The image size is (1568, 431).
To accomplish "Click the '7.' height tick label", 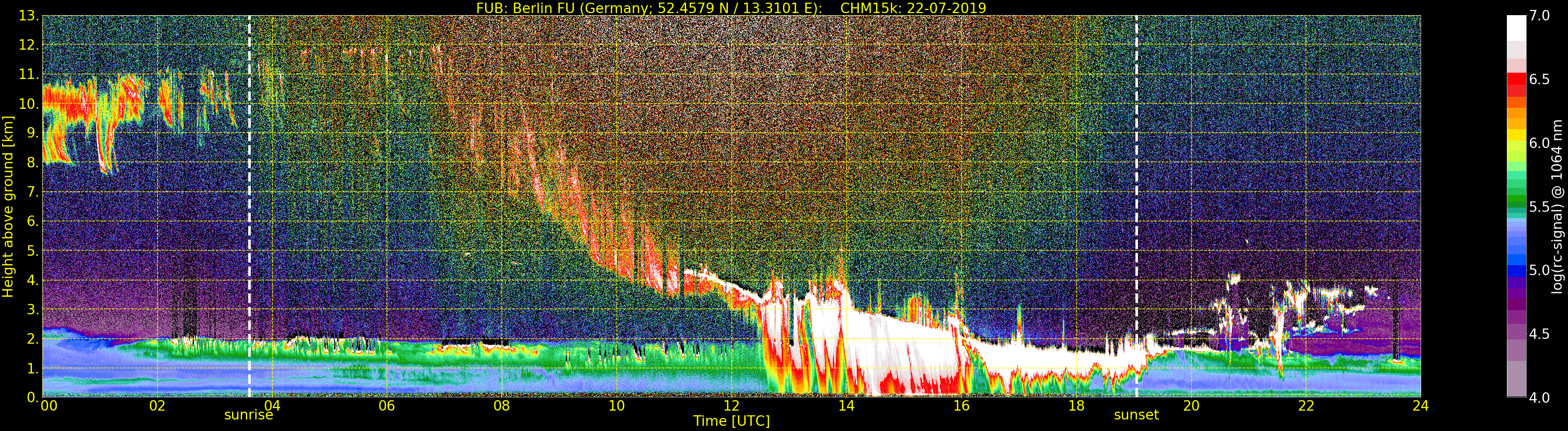I will point(33,192).
